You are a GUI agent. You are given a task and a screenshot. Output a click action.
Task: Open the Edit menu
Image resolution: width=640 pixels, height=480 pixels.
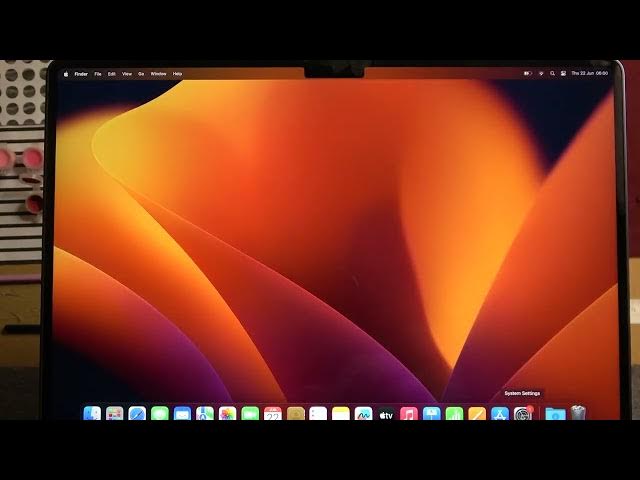click(112, 74)
